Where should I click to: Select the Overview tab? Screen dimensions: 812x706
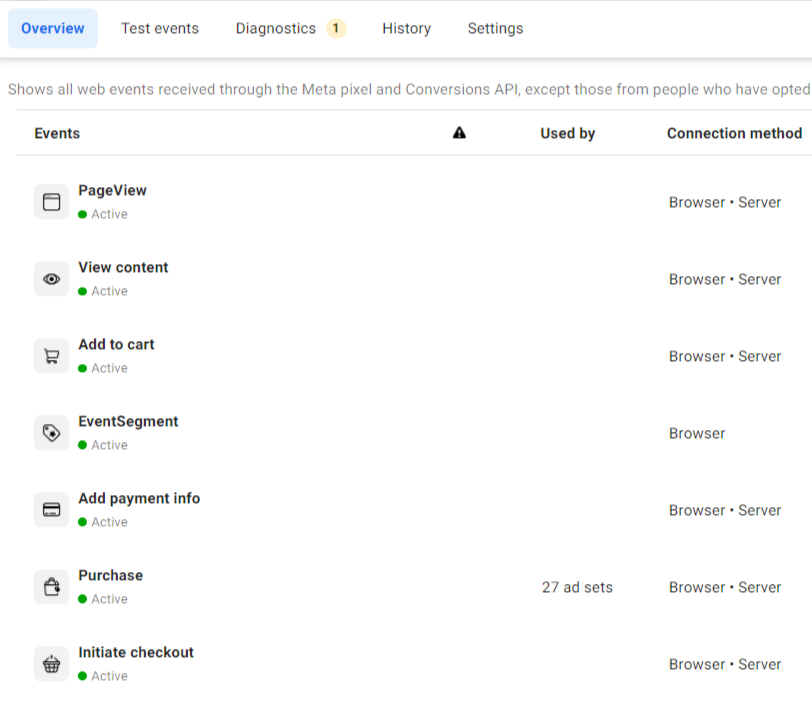click(53, 28)
